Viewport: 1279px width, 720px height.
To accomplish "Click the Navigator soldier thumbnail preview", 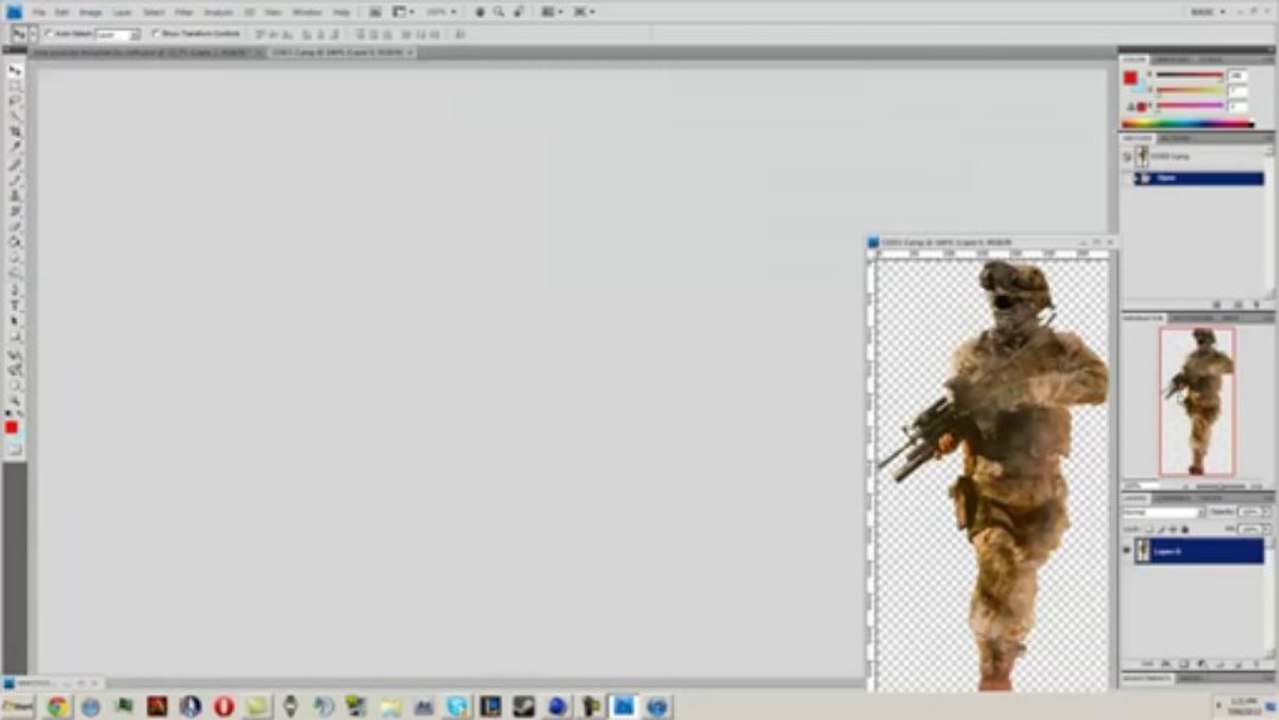I will pyautogui.click(x=1197, y=401).
